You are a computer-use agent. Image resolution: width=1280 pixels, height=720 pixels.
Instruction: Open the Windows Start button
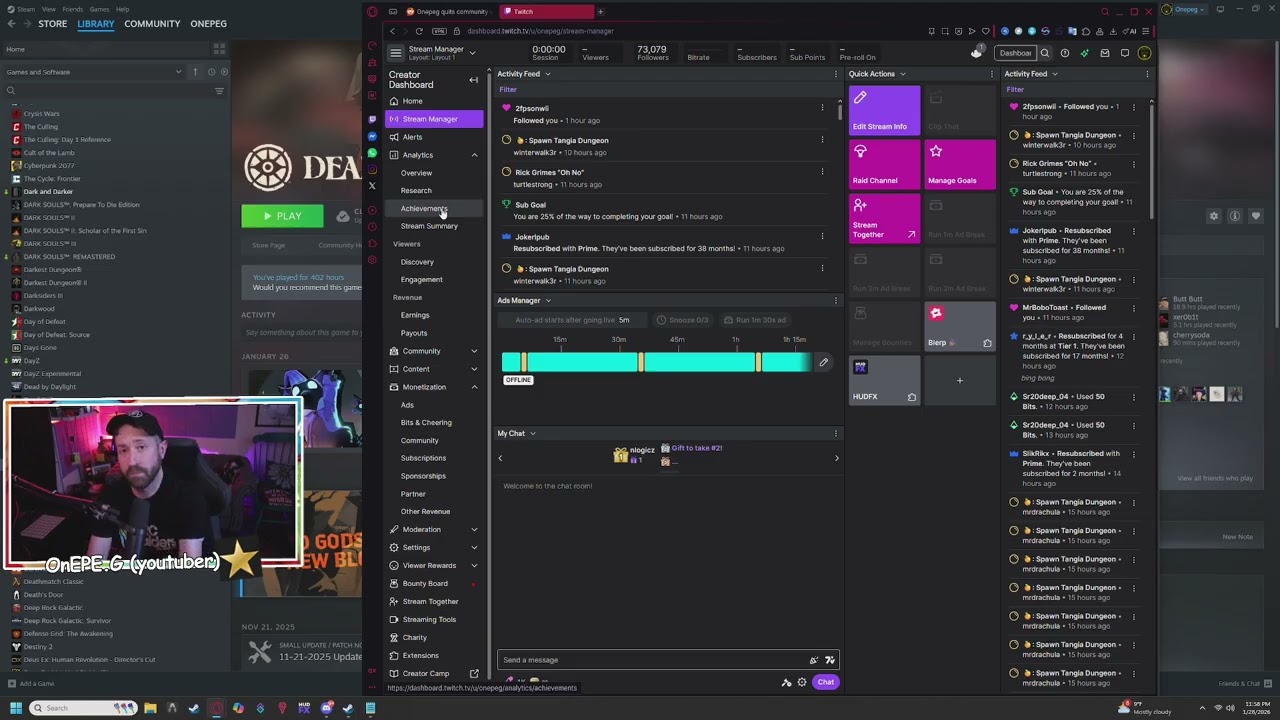tap(14, 708)
